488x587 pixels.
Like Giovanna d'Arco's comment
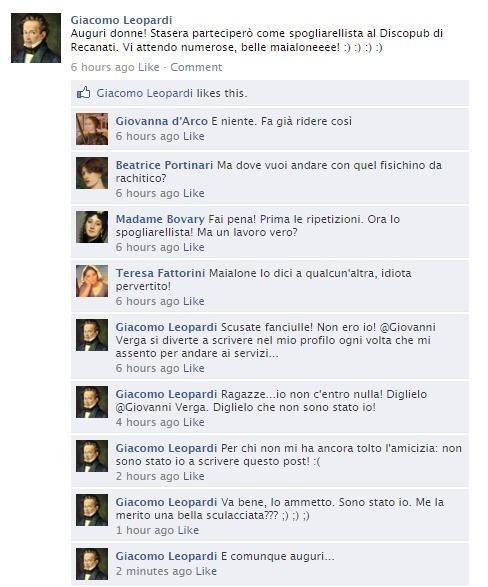tap(194, 136)
